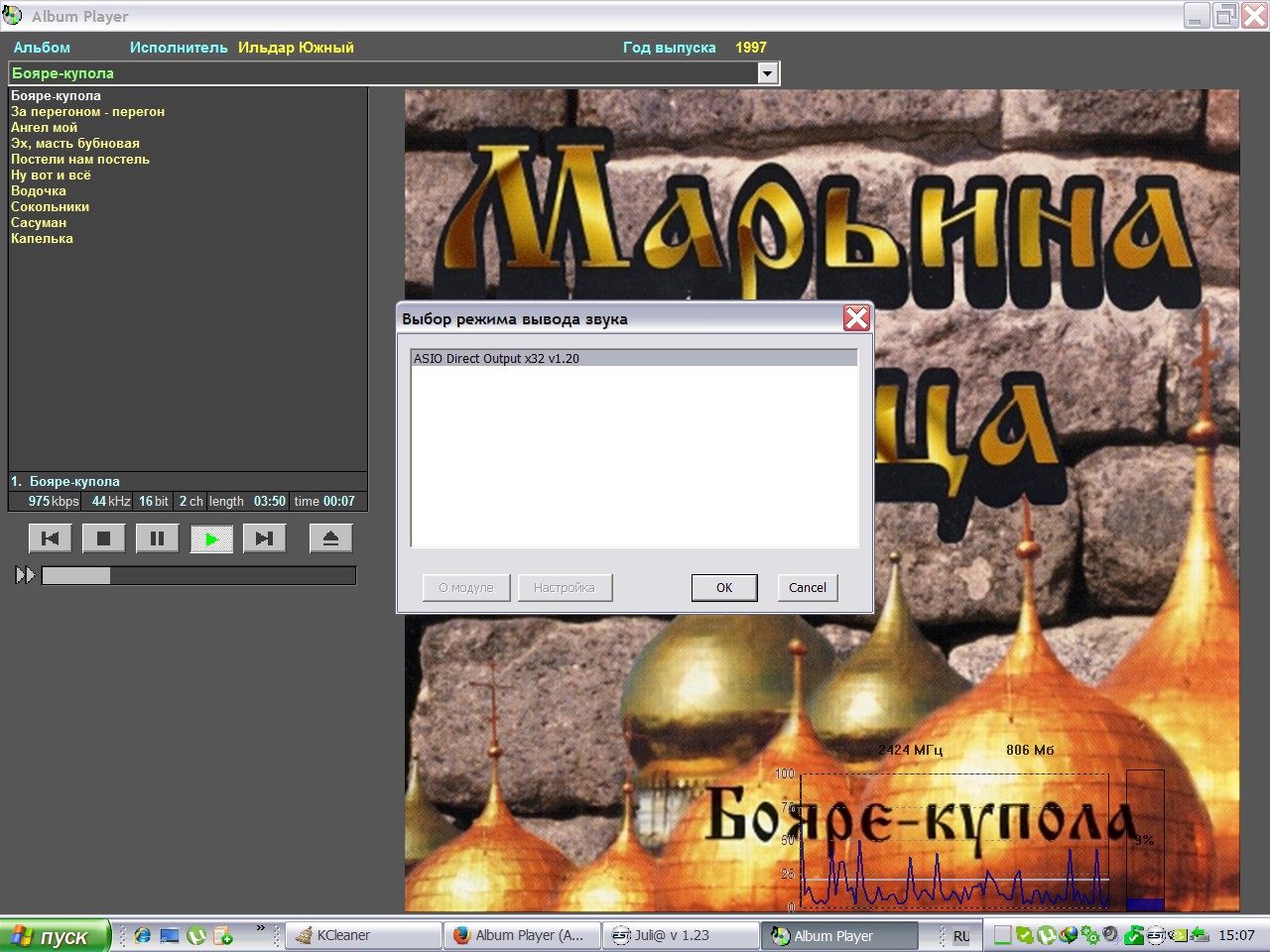Select track Ангел мой

tap(44, 128)
